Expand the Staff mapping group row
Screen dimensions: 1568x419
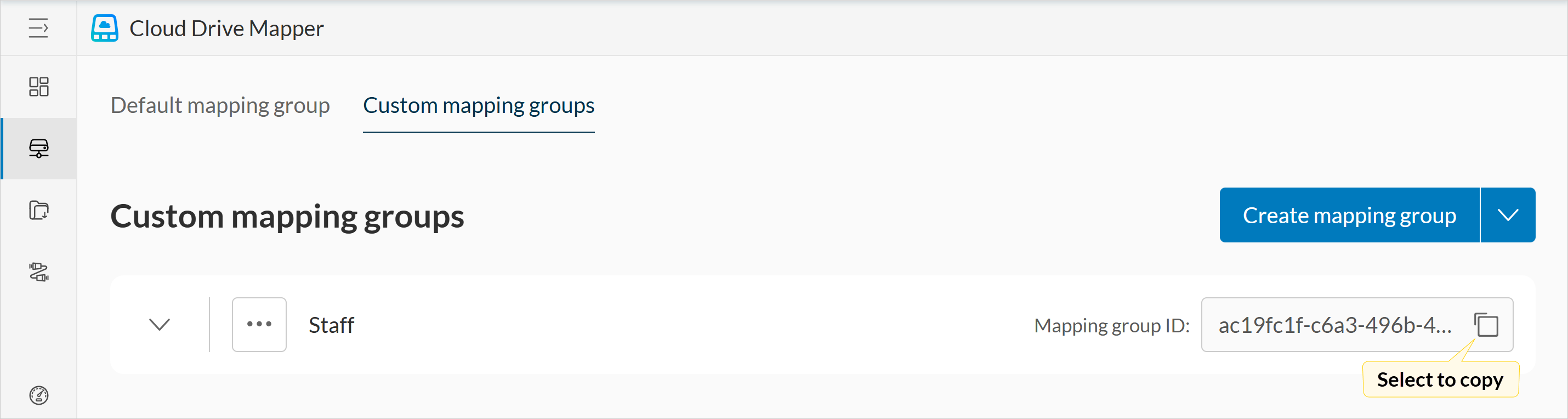(x=160, y=325)
